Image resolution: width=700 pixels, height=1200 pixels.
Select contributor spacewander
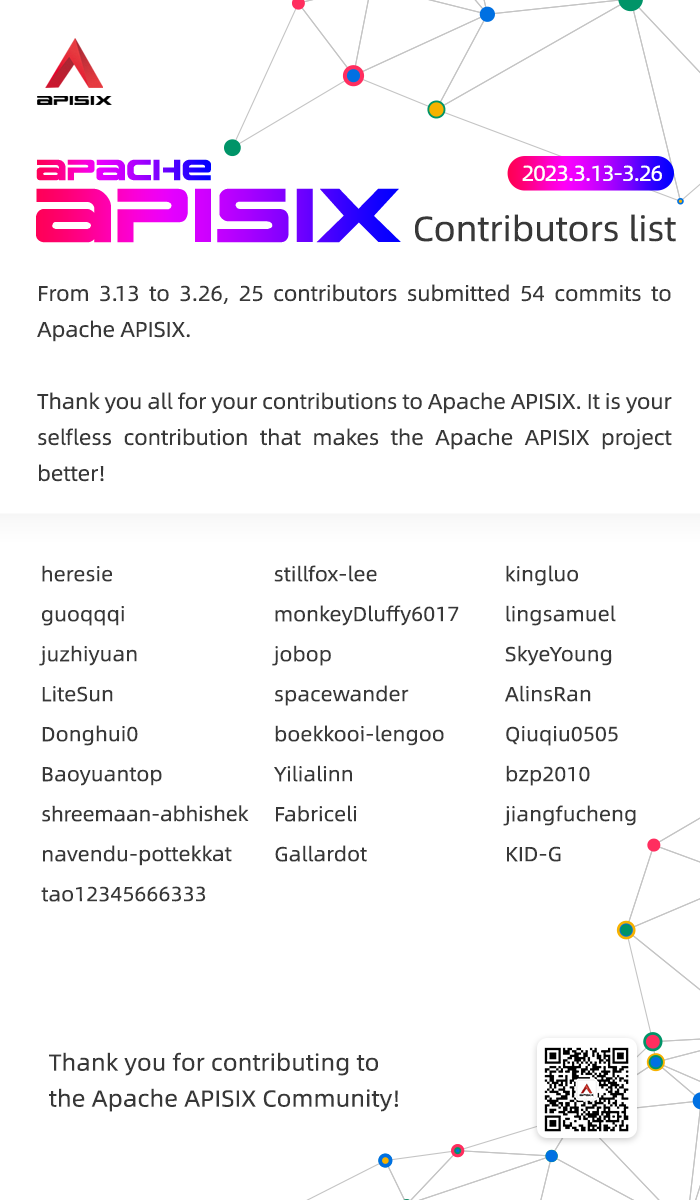point(341,694)
